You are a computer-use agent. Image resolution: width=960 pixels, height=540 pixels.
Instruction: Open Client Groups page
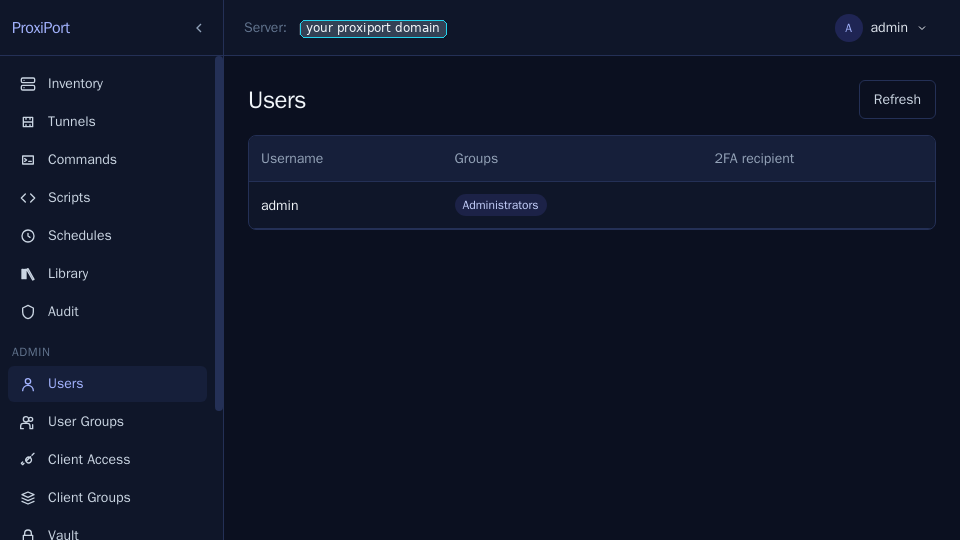(x=107, y=498)
